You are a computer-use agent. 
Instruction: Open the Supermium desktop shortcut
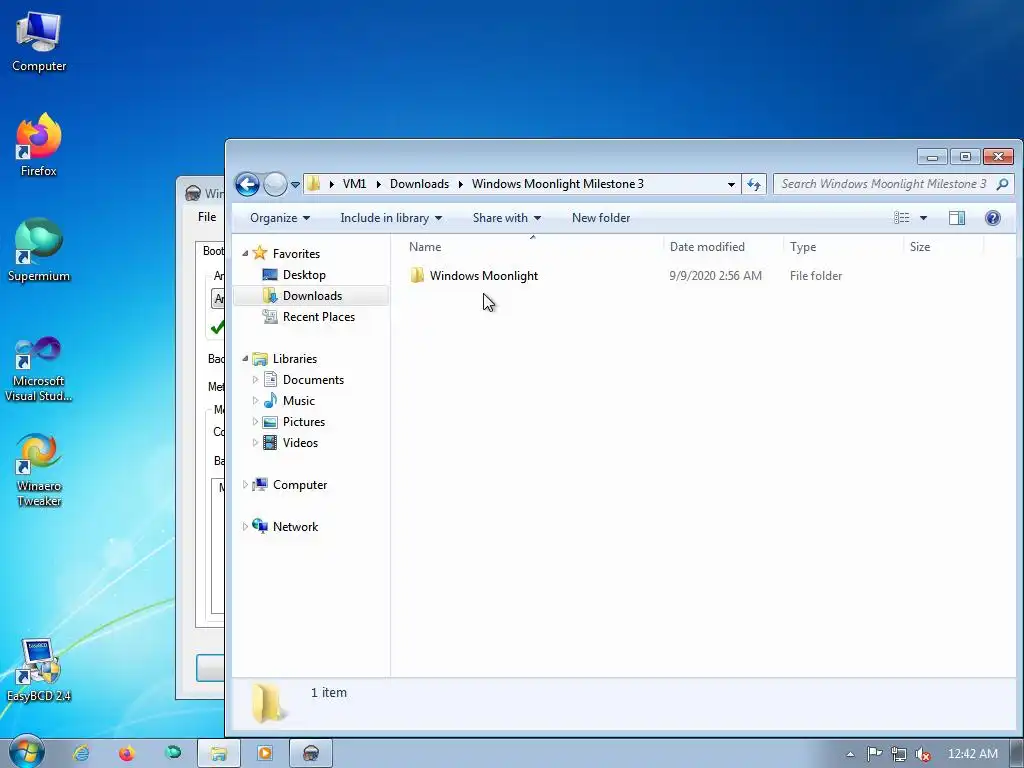point(39,251)
